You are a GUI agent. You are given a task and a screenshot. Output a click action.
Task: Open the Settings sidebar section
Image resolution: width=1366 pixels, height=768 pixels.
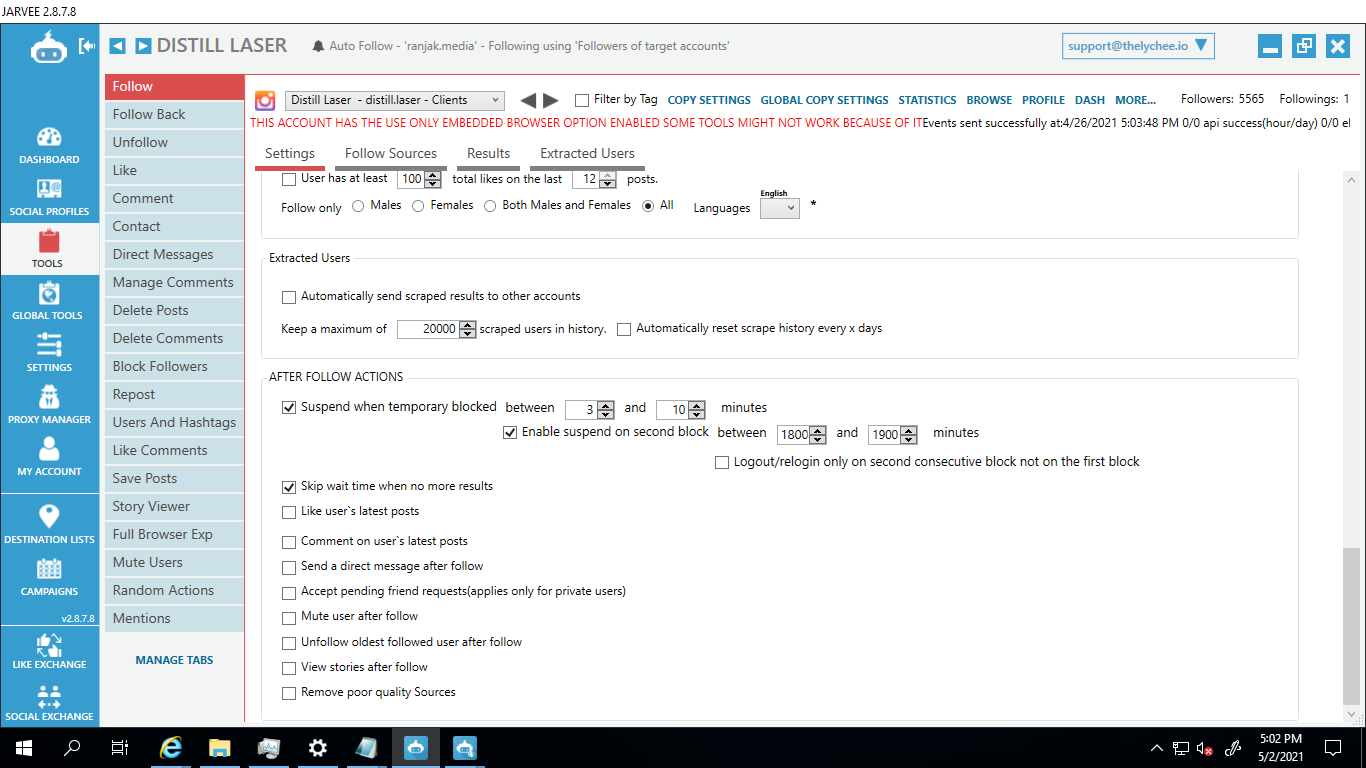point(49,353)
